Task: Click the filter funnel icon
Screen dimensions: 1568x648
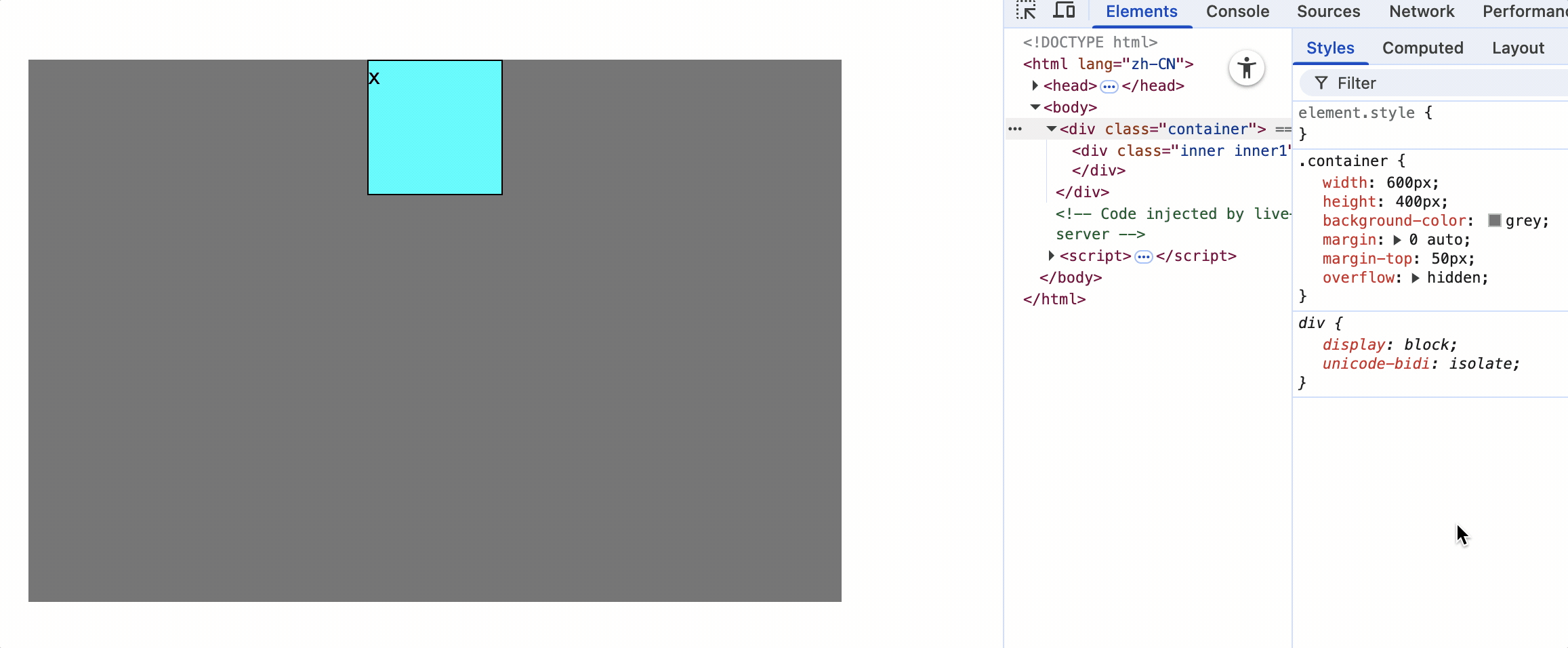Action: tap(1321, 83)
